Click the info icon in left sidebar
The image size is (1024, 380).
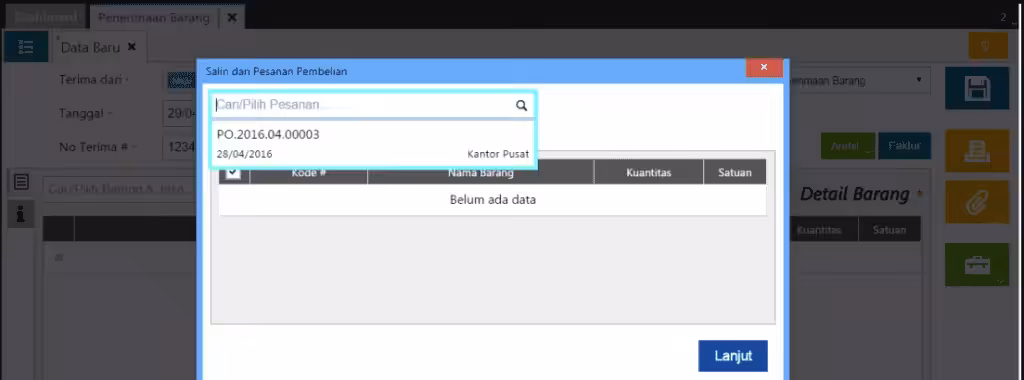(x=21, y=214)
